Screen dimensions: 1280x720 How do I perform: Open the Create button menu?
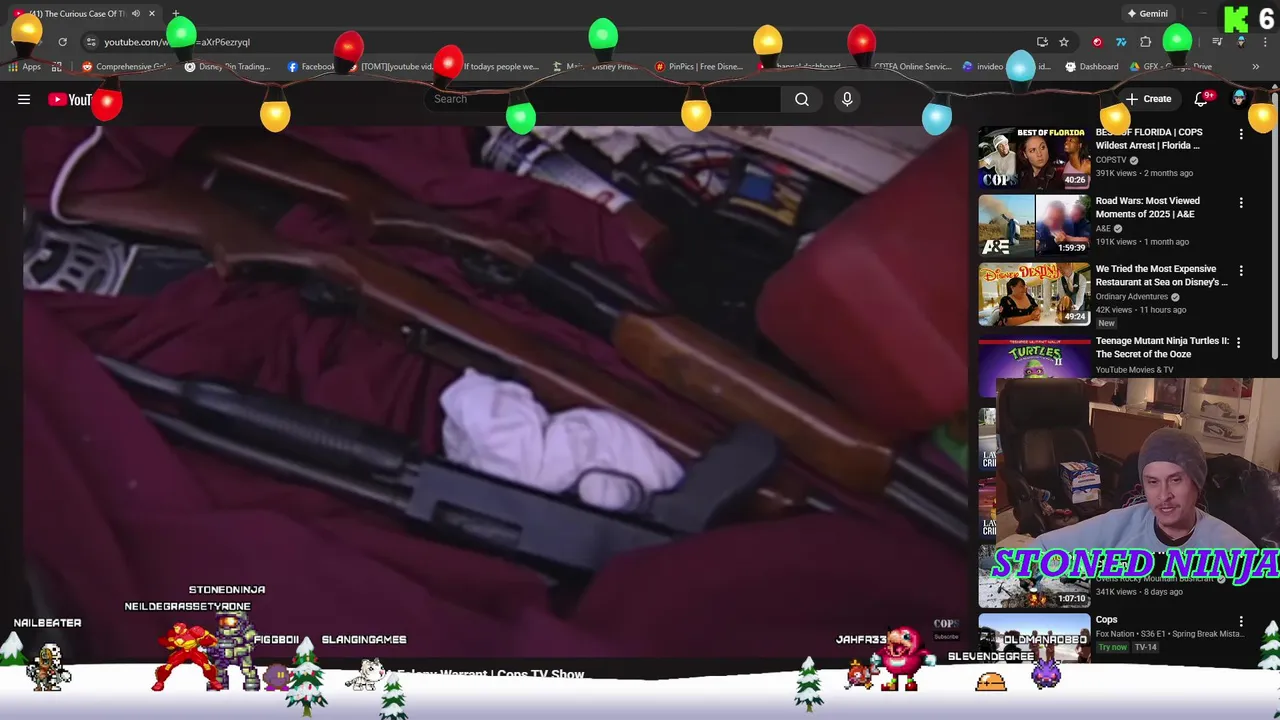pos(1150,99)
